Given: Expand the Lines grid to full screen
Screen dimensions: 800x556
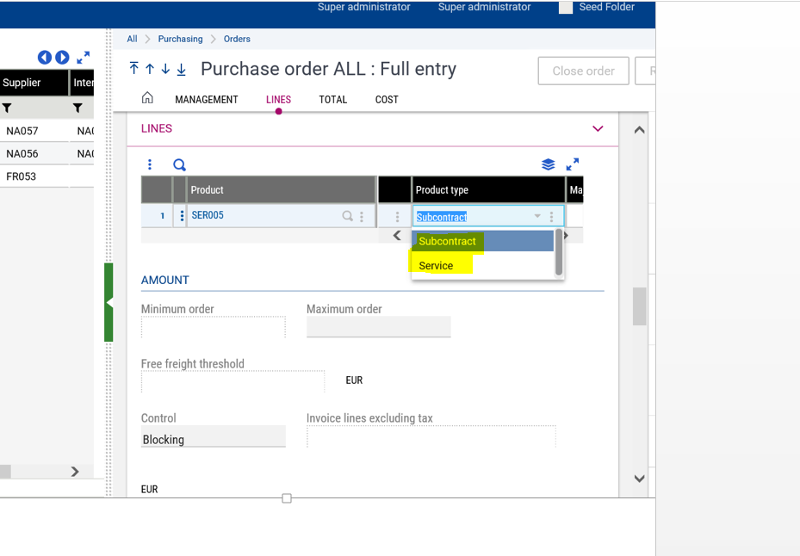Looking at the screenshot, I should click(x=573, y=165).
